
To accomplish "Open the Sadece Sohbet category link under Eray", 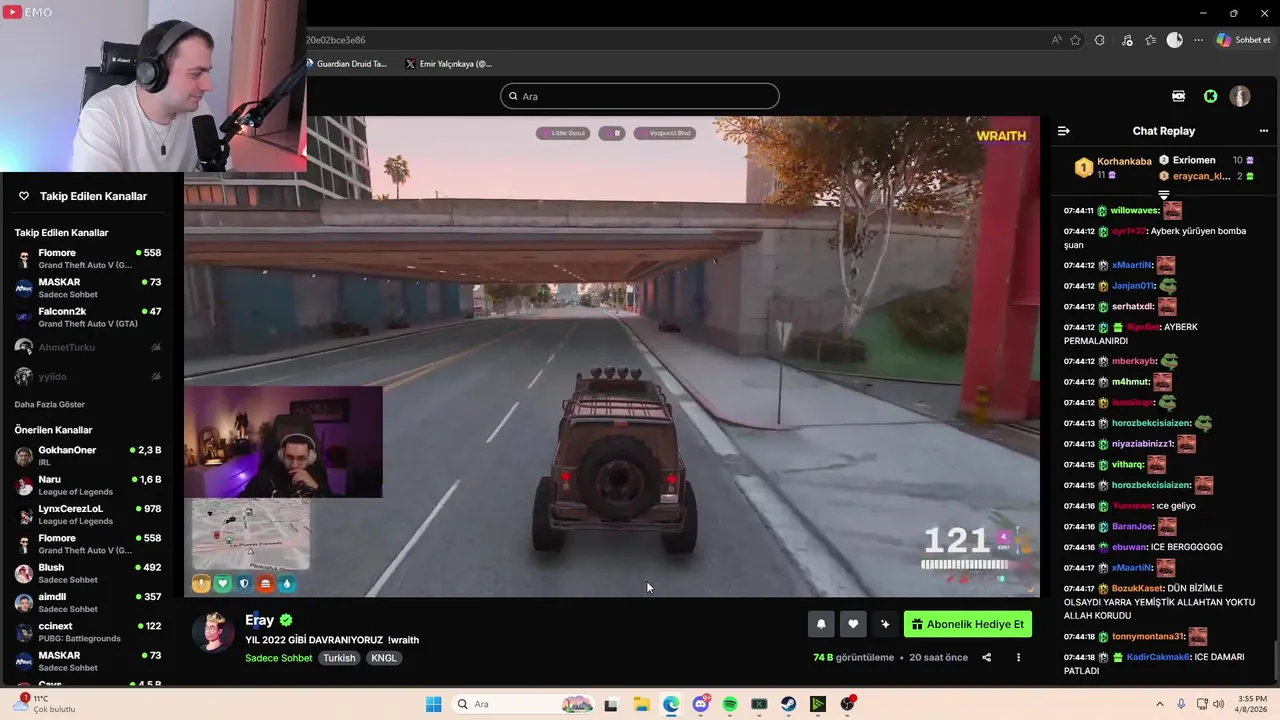I will tap(279, 658).
